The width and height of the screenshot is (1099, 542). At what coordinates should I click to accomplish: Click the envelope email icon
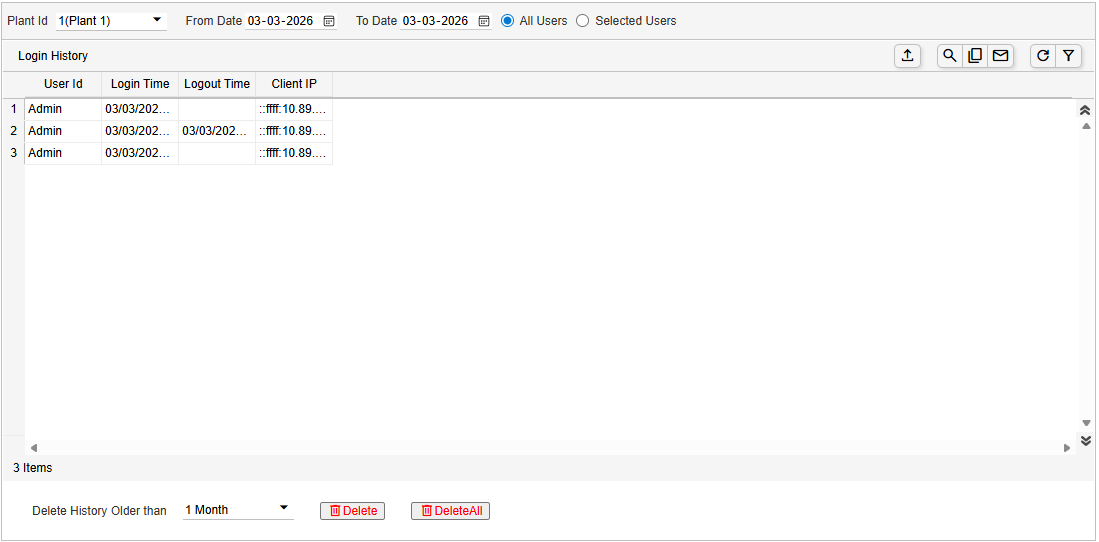[1000, 56]
